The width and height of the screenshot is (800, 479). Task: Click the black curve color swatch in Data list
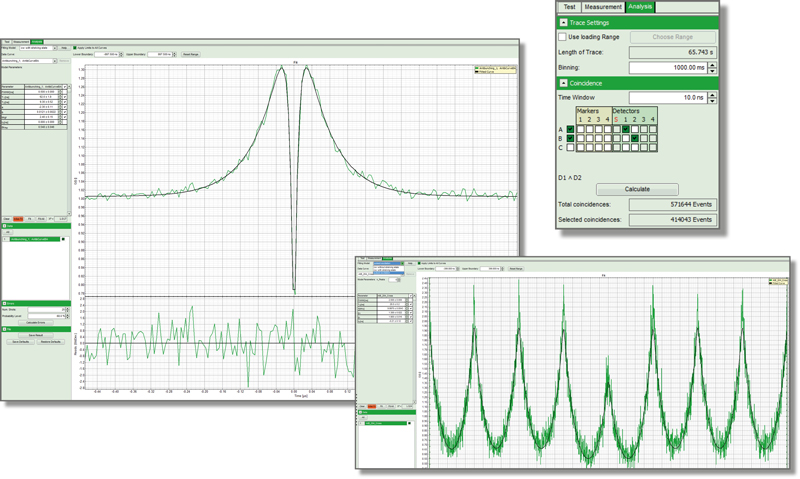pyautogui.click(x=63, y=239)
